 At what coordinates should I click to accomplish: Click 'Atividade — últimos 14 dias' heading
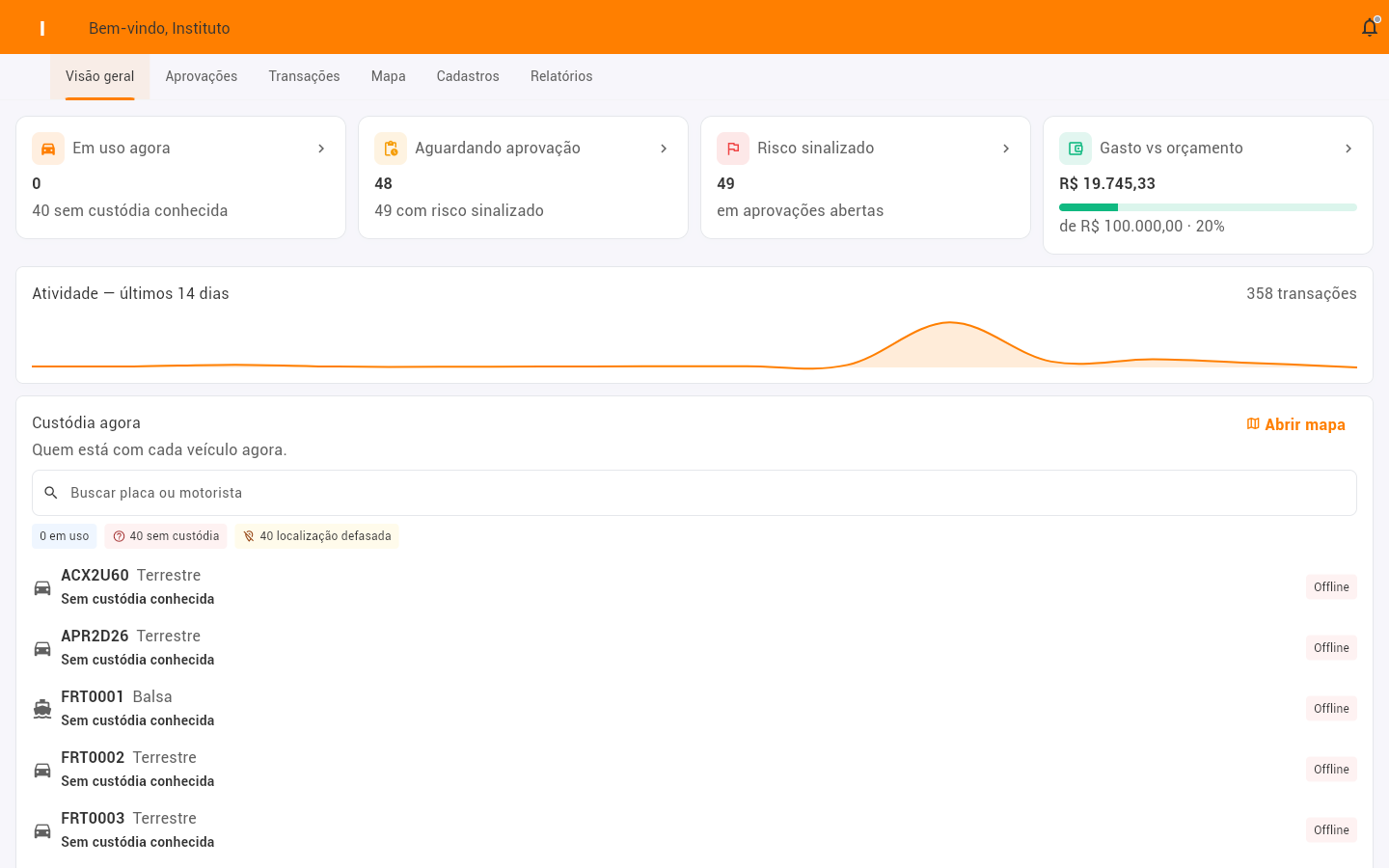pos(130,294)
